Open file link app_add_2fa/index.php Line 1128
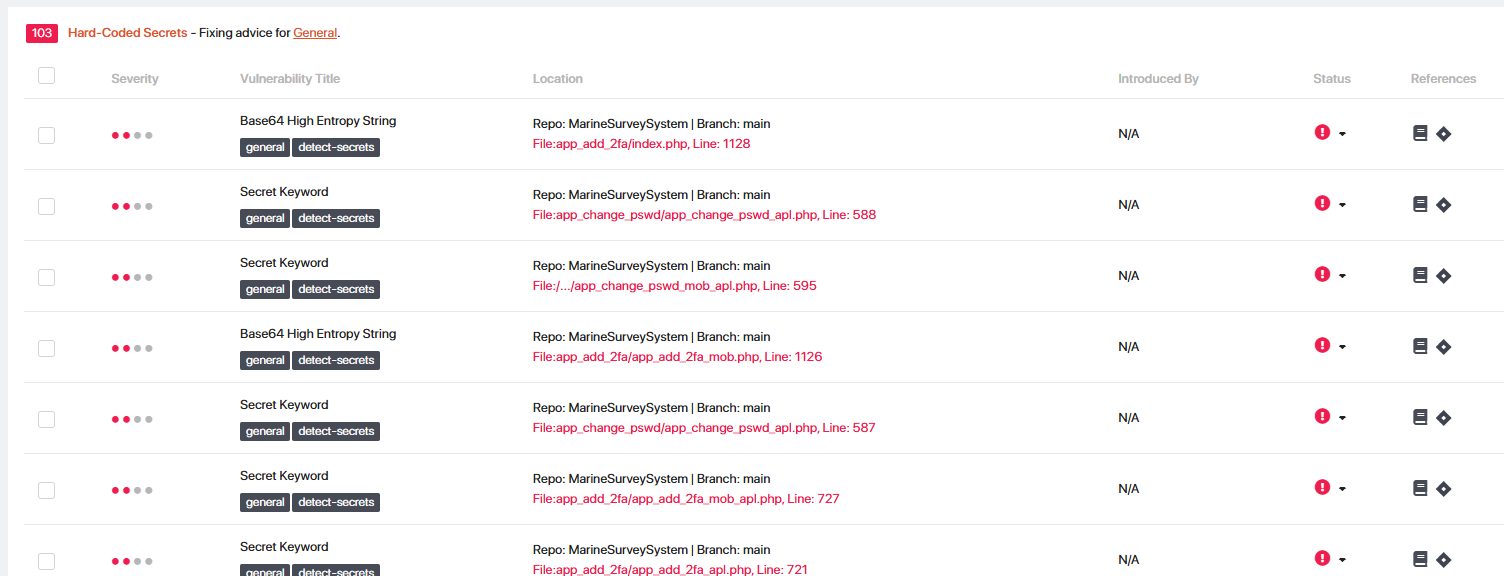The height and width of the screenshot is (576, 1504). click(x=641, y=144)
